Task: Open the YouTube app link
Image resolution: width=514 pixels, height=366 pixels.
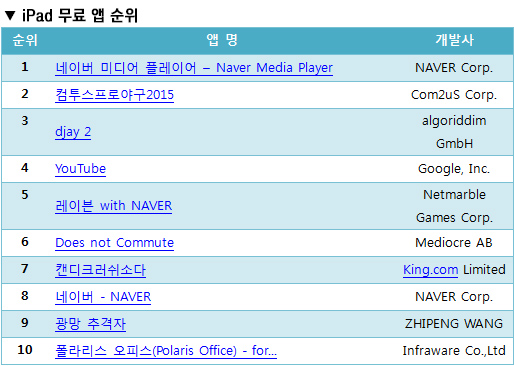Action: pos(80,169)
